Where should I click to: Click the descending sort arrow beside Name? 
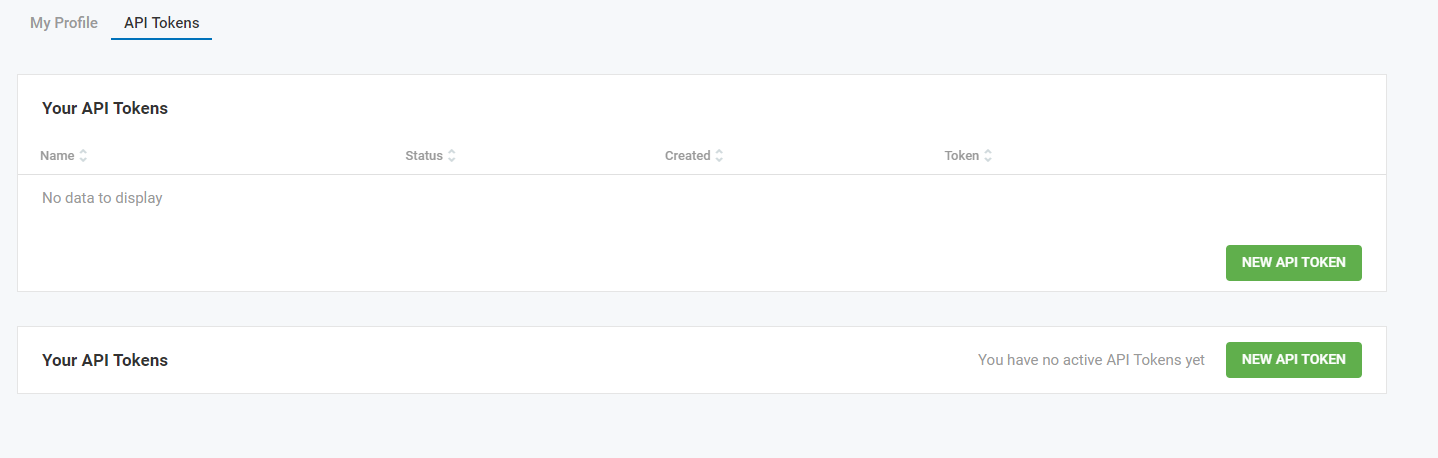click(83, 160)
